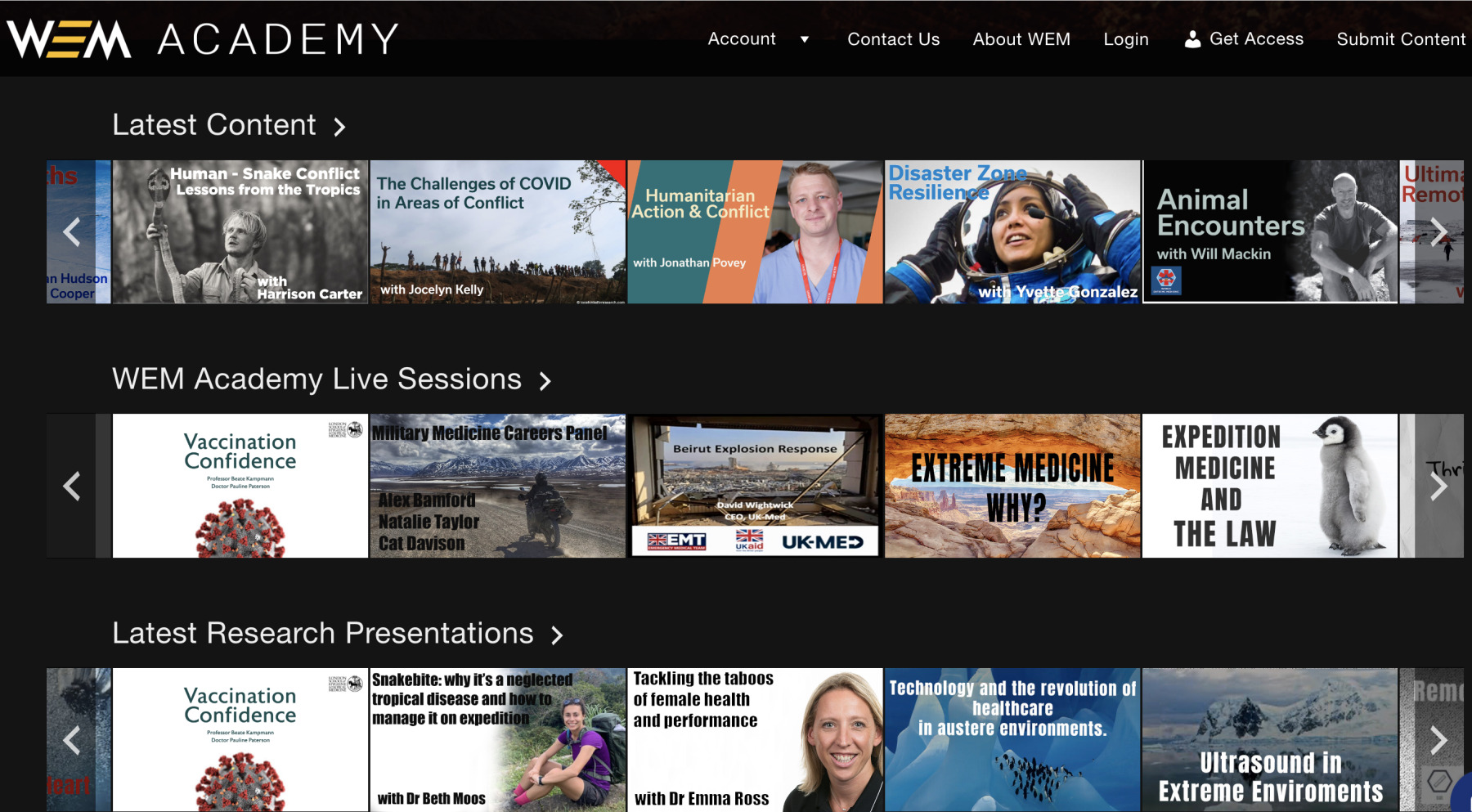Image resolution: width=1472 pixels, height=812 pixels.
Task: Expand Latest Research Presentations via its chevron
Action: 558,635
